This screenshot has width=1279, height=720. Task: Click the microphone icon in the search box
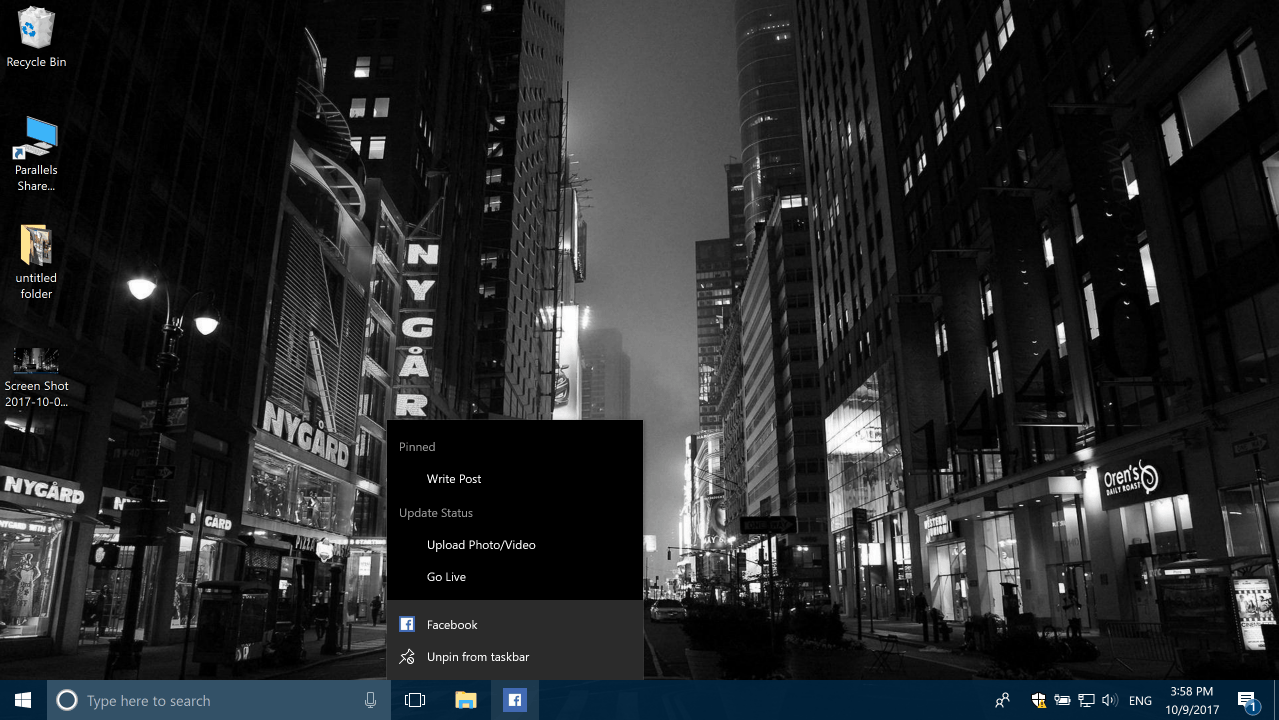[370, 701]
